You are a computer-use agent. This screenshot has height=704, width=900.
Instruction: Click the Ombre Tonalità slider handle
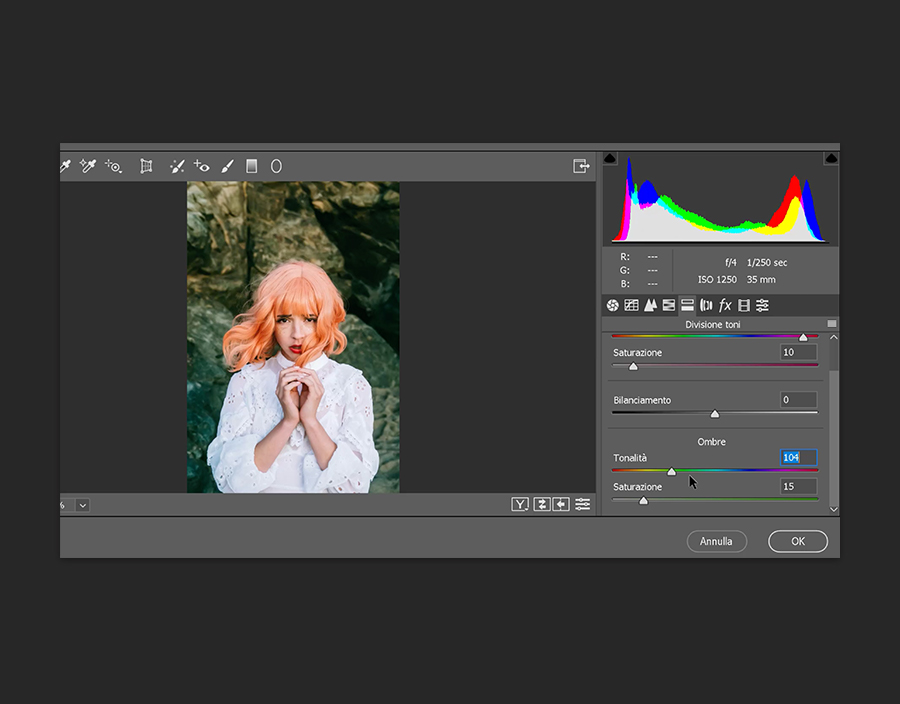point(671,472)
